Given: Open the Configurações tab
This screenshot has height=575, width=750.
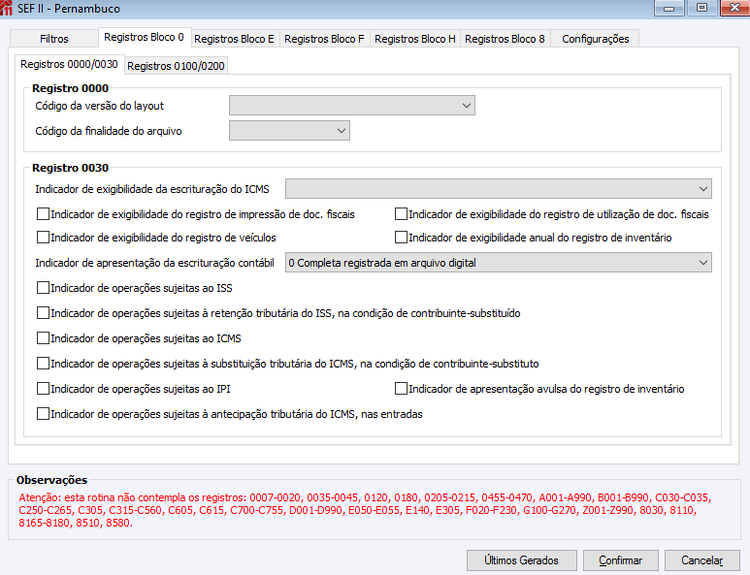Looking at the screenshot, I should pos(595,39).
